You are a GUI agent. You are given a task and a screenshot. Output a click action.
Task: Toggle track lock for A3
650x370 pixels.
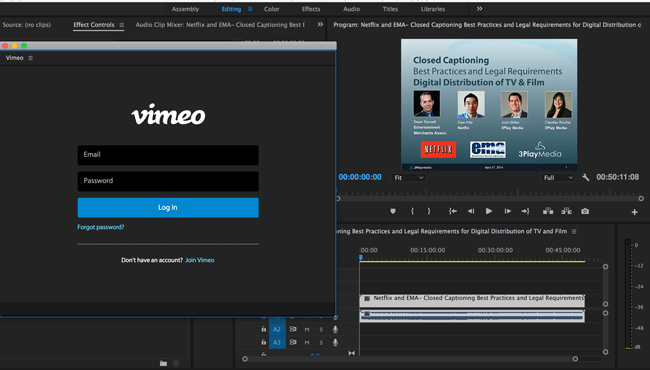pyautogui.click(x=264, y=342)
